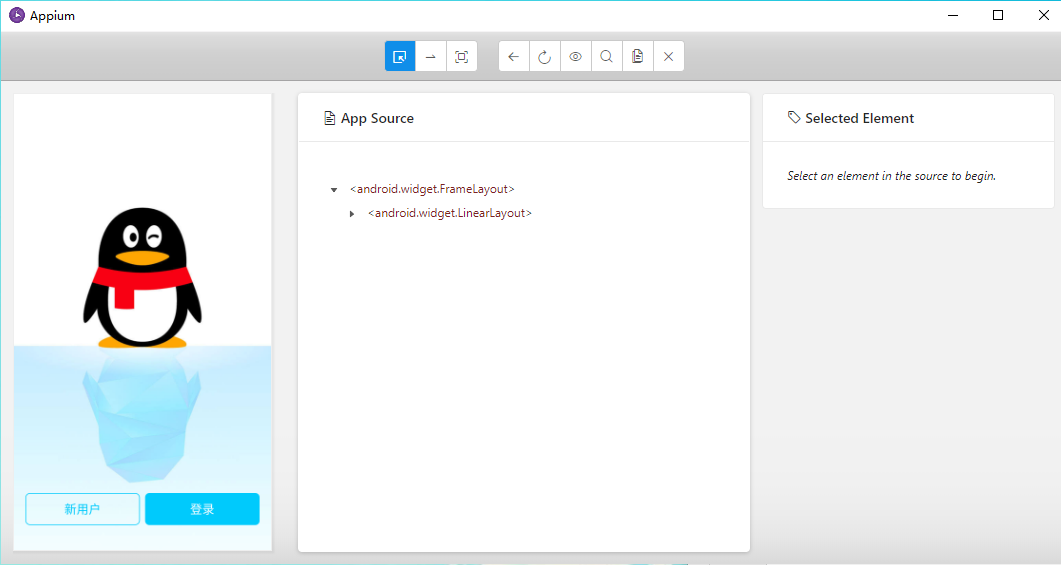Start recording with the eye icon
The height and width of the screenshot is (565, 1061).
point(576,56)
